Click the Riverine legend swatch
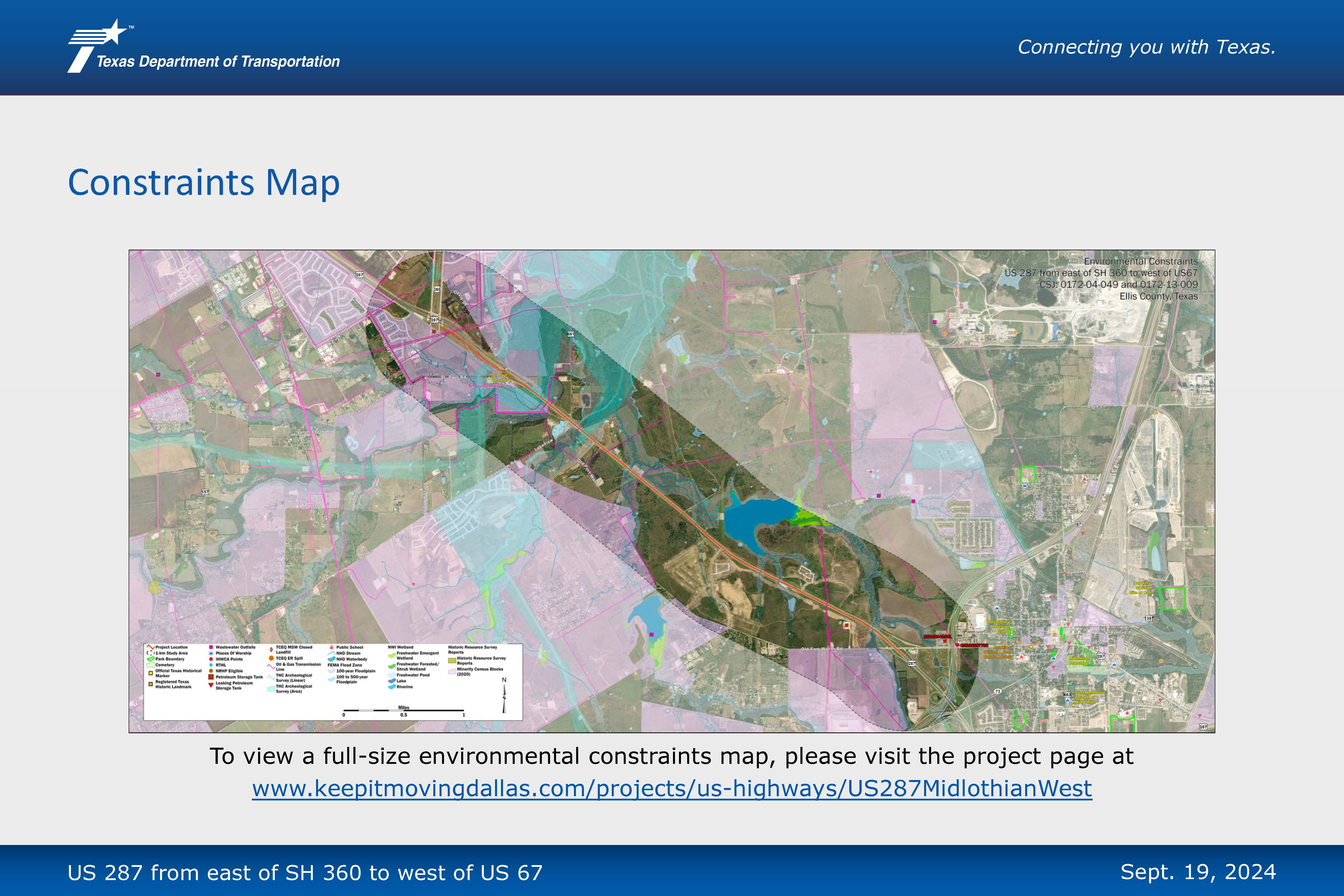 point(392,687)
